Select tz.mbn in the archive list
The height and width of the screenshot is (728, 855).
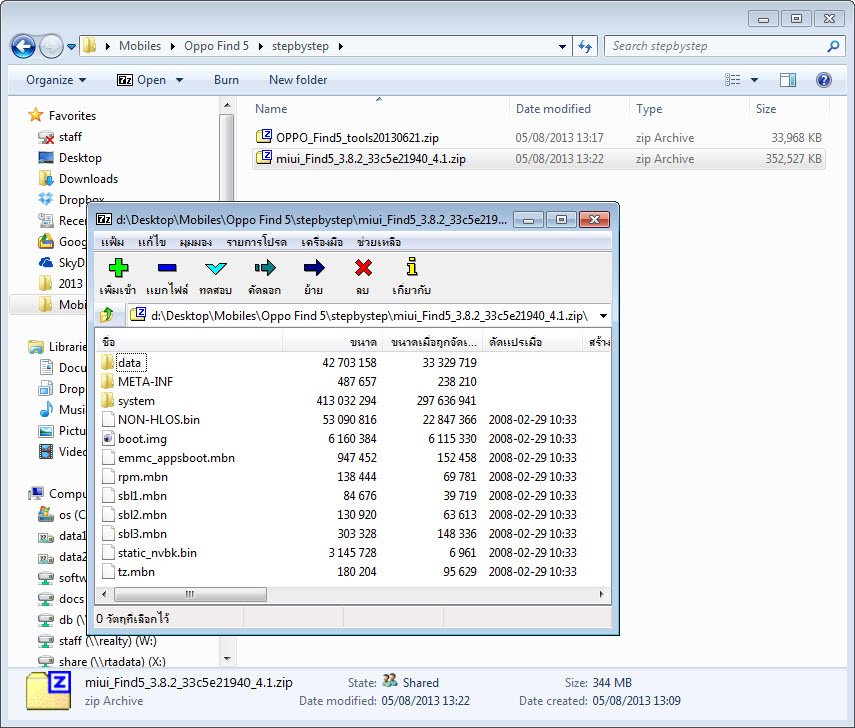pyautogui.click(x=136, y=571)
